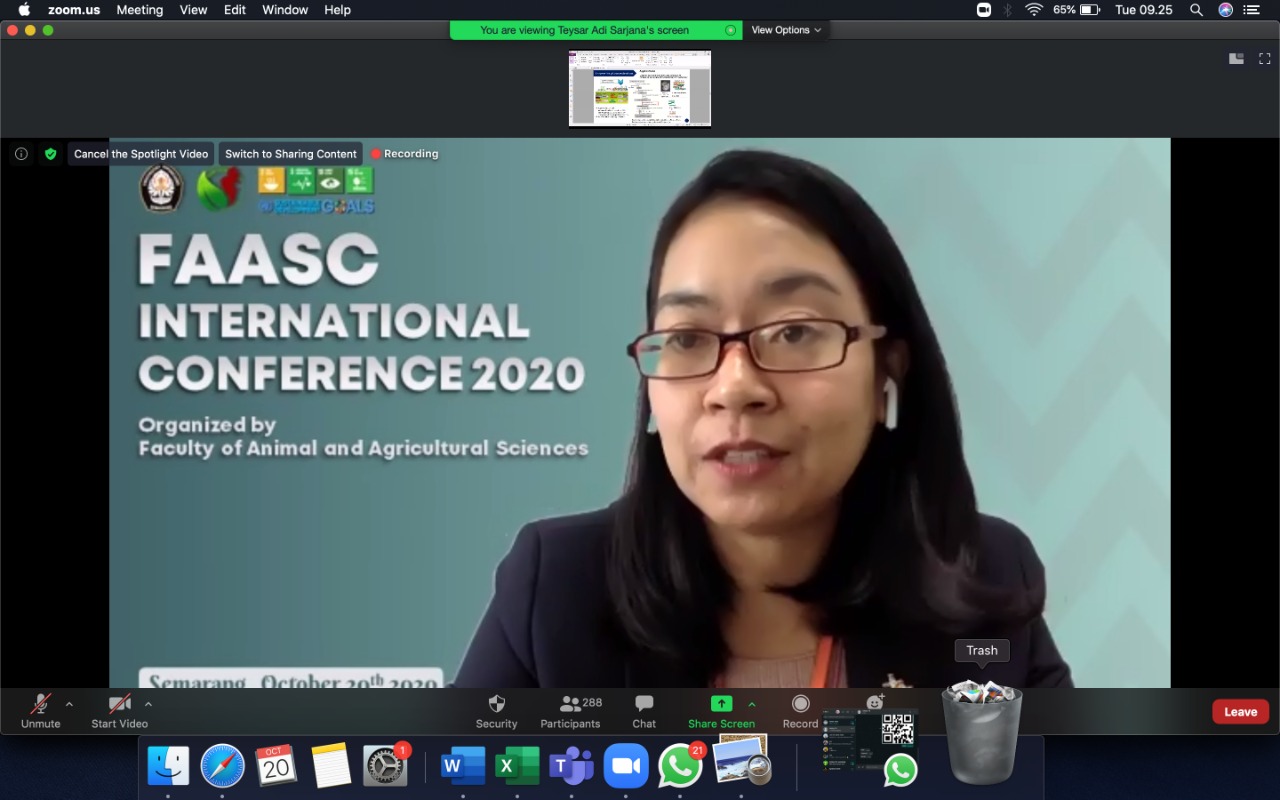This screenshot has width=1280, height=800.
Task: Expand the video options arrow beside Start Video
Action: tap(148, 704)
